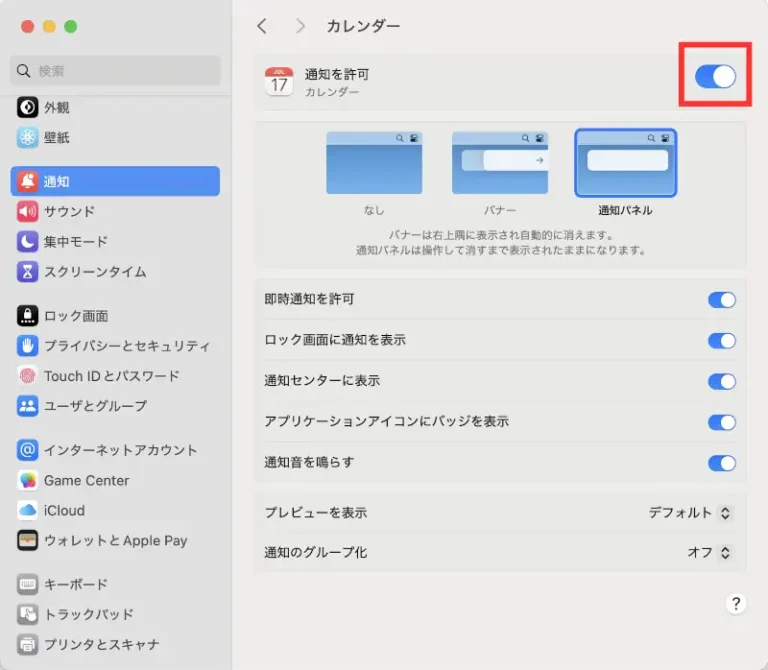Viewport: 768px width, 670px height.
Task: Select Touch IDとパスワード label in sidebar
Action: pyautogui.click(x=112, y=376)
